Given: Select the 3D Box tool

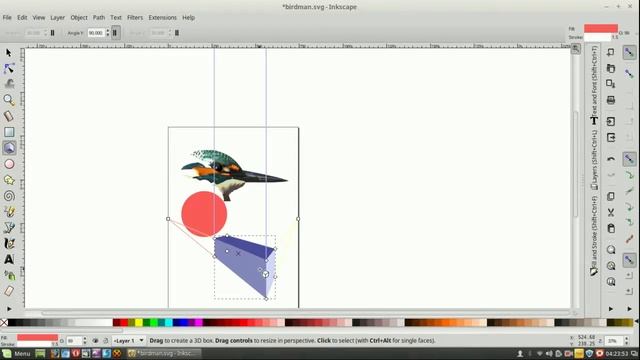Looking at the screenshot, I should 9,148.
